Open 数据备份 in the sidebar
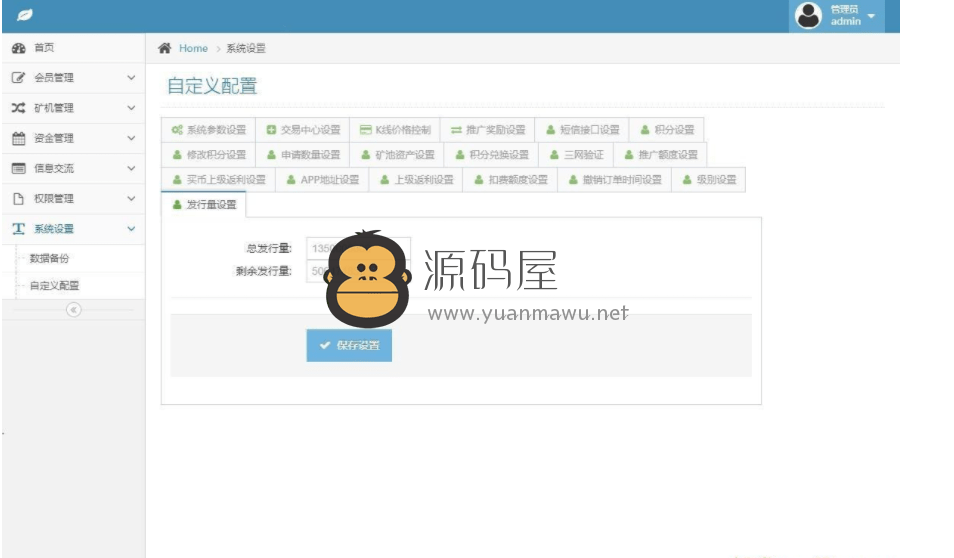 point(49,258)
